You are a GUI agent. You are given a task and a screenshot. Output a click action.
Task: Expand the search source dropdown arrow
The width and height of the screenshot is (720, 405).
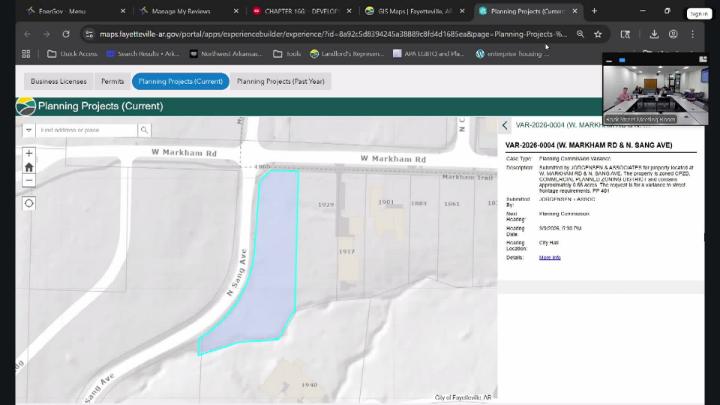(29, 130)
